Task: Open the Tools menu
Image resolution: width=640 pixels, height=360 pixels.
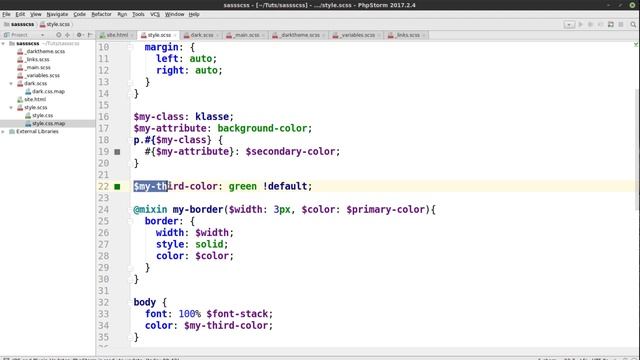Action: 138,14
